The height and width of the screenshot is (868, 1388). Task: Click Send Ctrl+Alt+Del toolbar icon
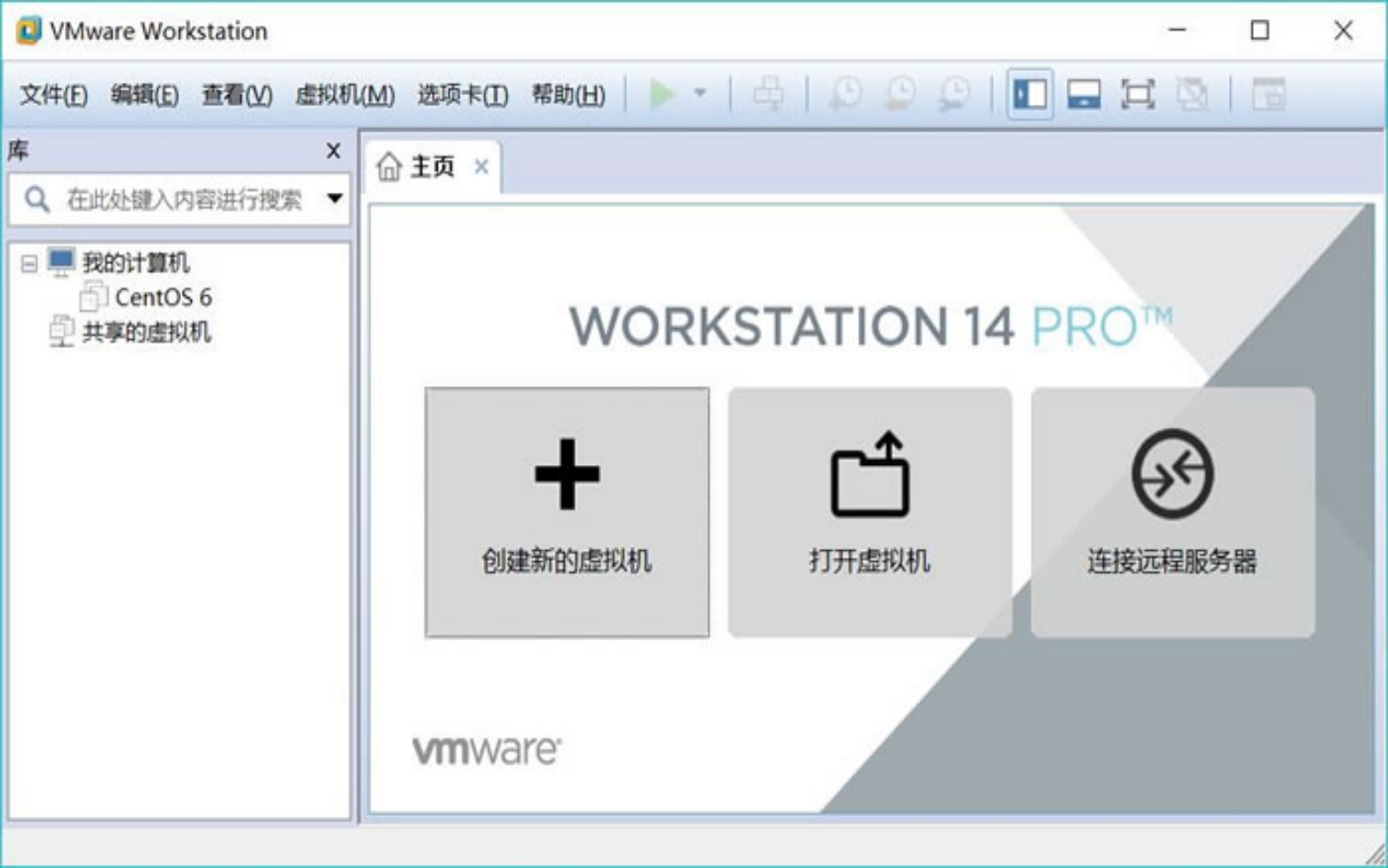point(768,93)
